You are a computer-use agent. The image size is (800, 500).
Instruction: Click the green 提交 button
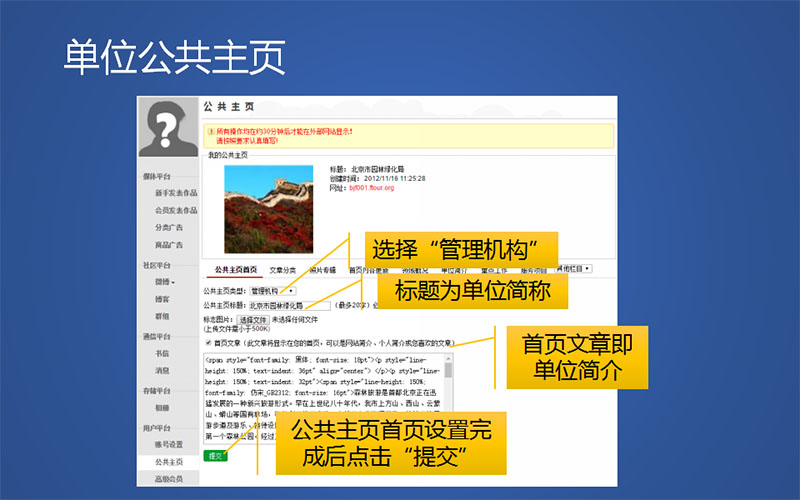(x=214, y=455)
